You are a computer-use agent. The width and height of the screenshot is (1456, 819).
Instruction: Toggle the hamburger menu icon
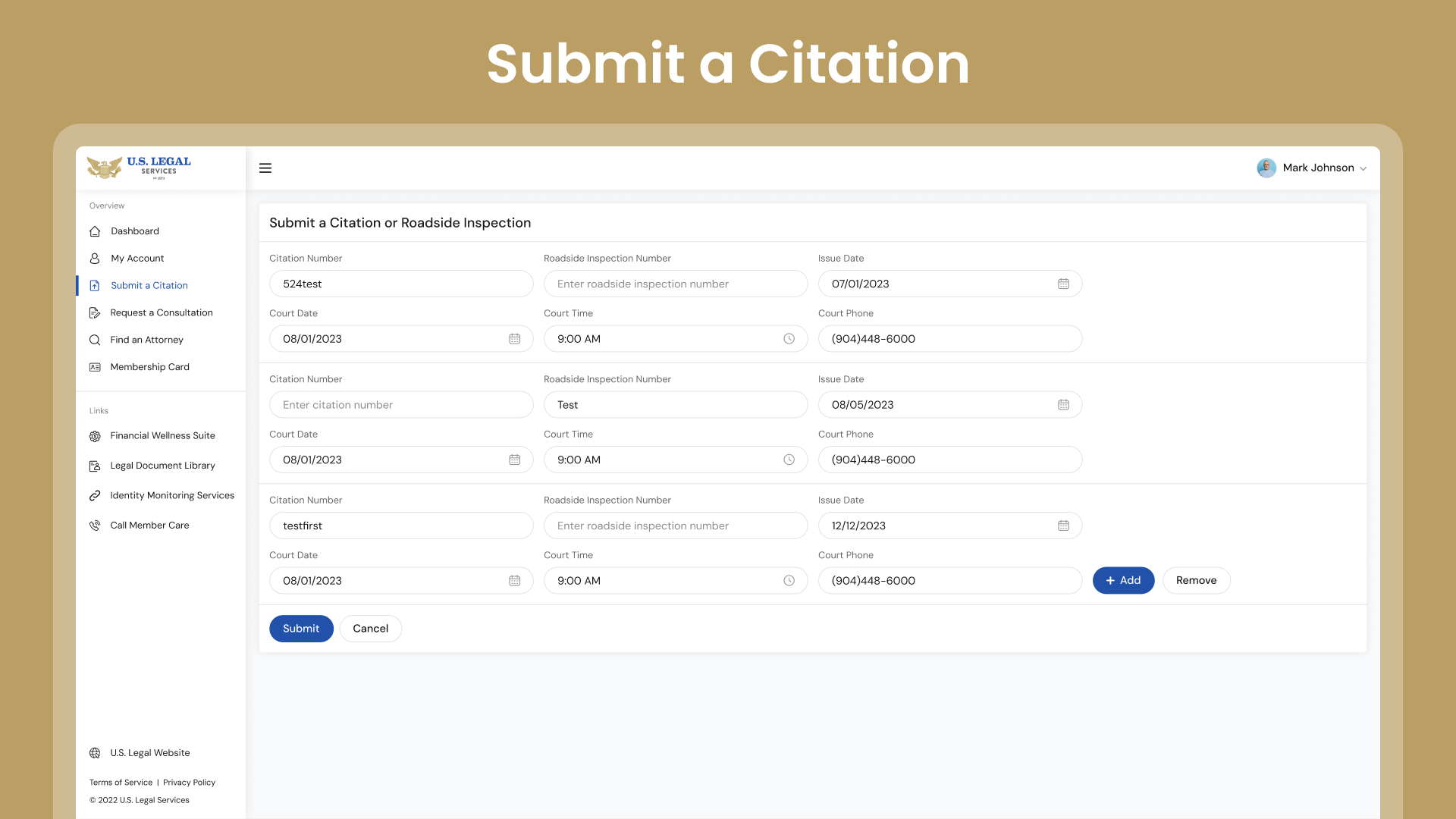coord(265,168)
